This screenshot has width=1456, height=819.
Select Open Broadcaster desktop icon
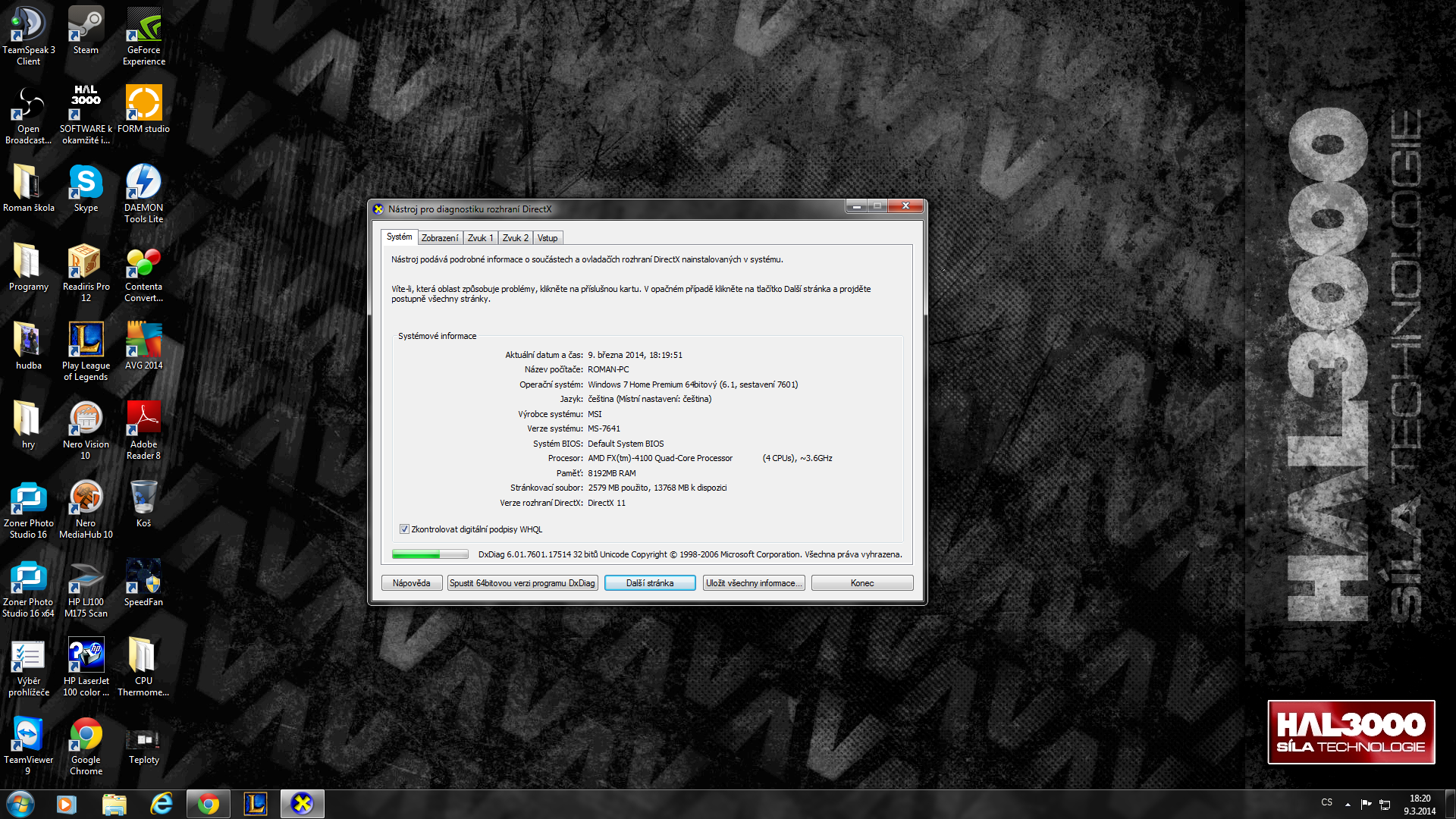pos(29,115)
